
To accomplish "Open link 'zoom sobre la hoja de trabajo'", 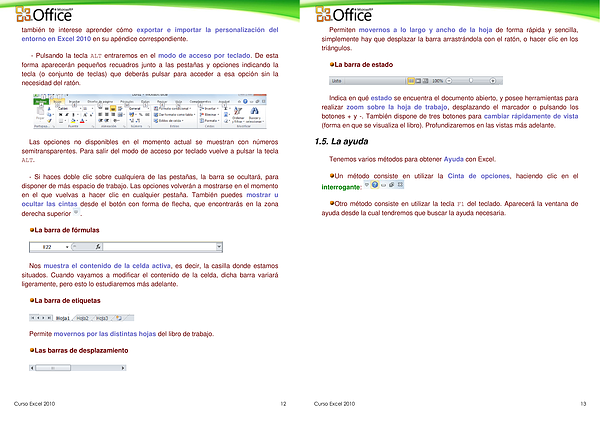I will pos(397,107).
